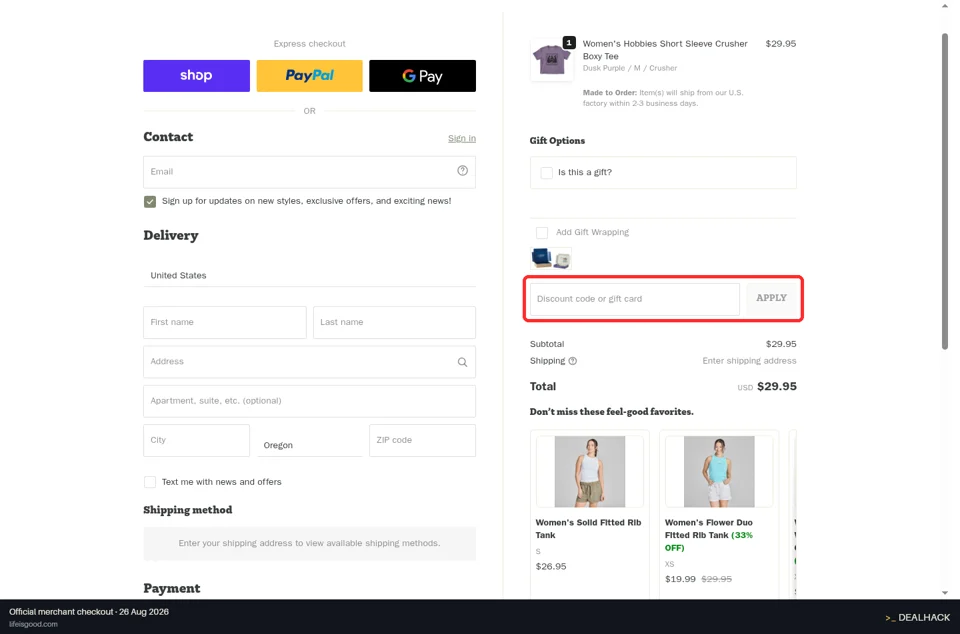This screenshot has height=634, width=960.
Task: Click into the First name field
Action: pyautogui.click(x=225, y=323)
